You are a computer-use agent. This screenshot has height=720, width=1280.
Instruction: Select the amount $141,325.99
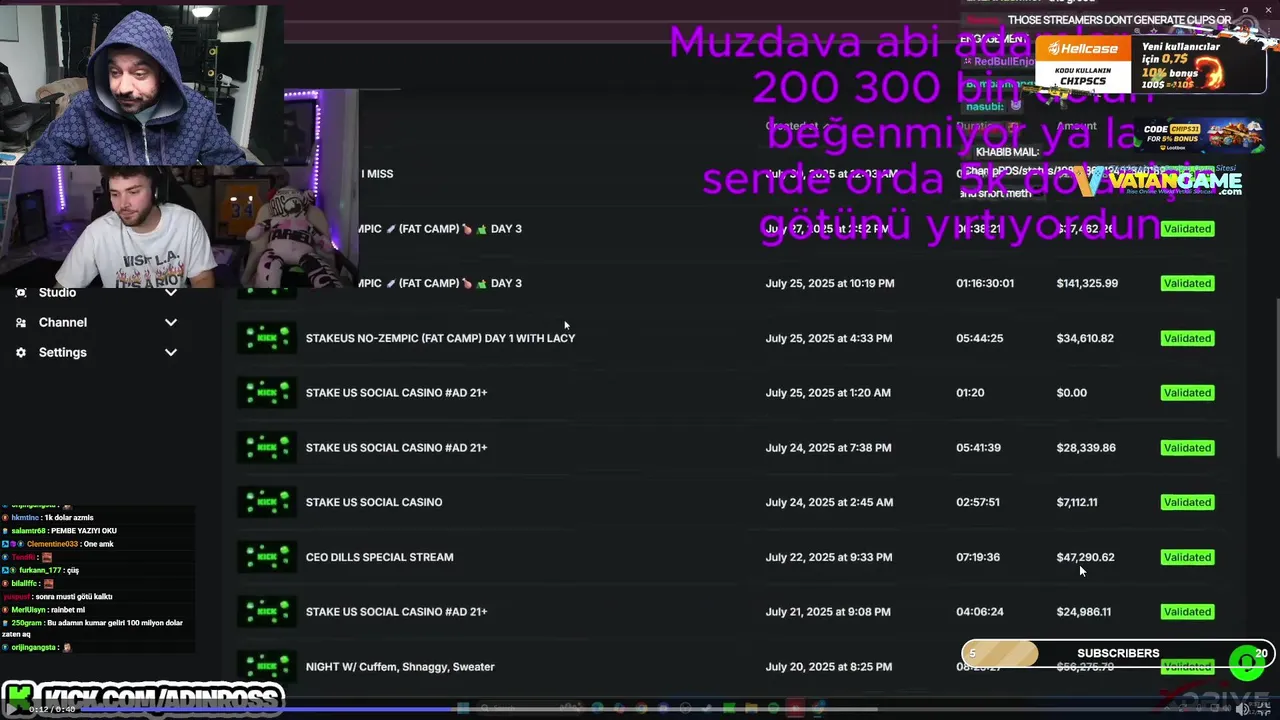coord(1087,283)
